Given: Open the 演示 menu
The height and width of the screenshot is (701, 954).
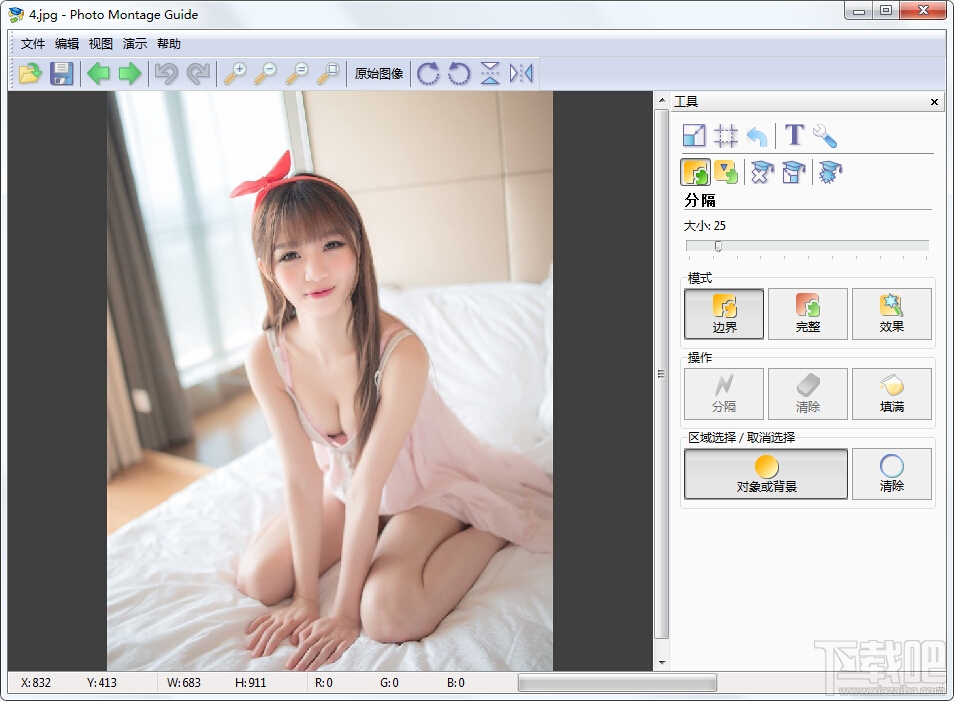Looking at the screenshot, I should 135,44.
